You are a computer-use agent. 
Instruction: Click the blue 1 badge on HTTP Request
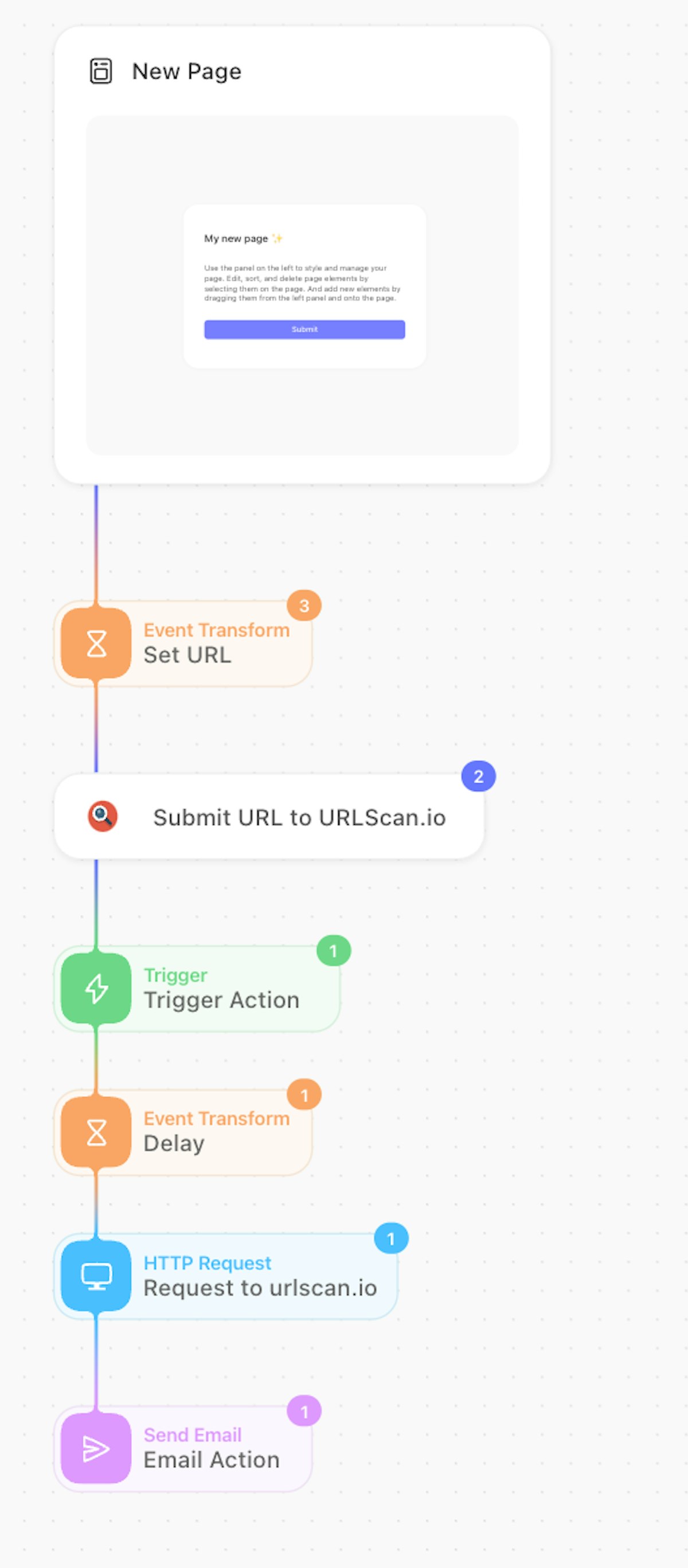pos(391,1238)
